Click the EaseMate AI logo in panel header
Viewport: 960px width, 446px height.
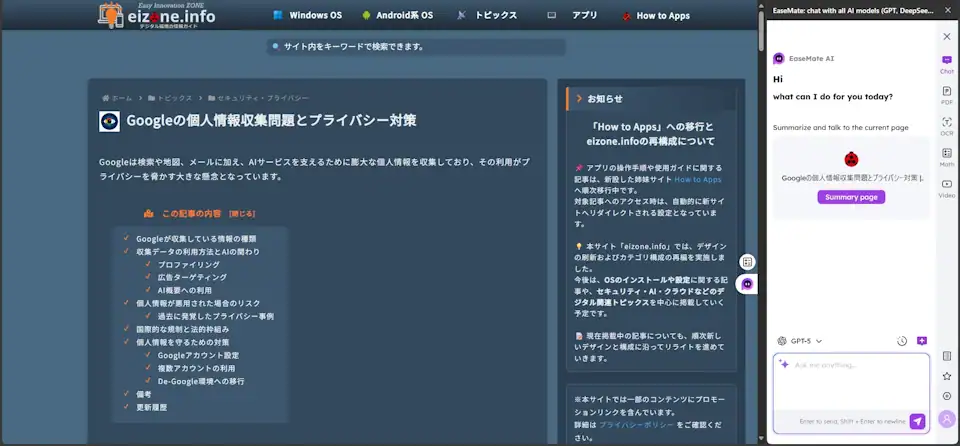(x=779, y=59)
